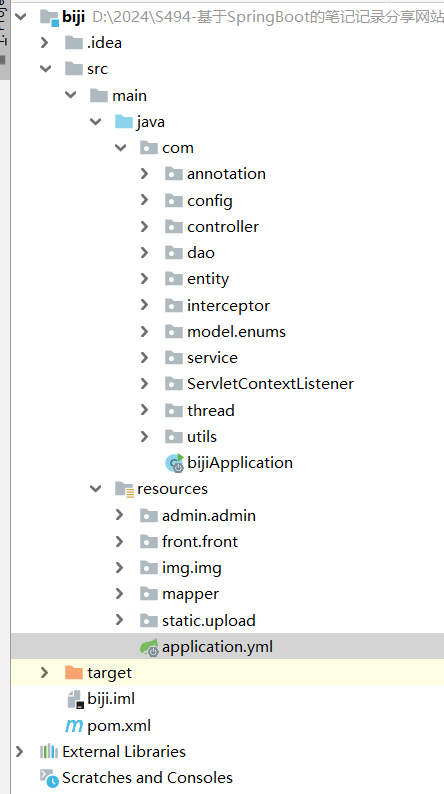This screenshot has height=794, width=444.
Task: Collapse the com package chevron
Action: coord(120,148)
